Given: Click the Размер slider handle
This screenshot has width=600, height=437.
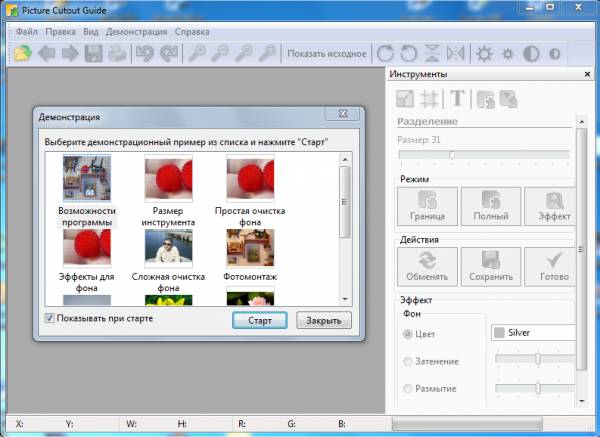Looking at the screenshot, I should pos(452,155).
